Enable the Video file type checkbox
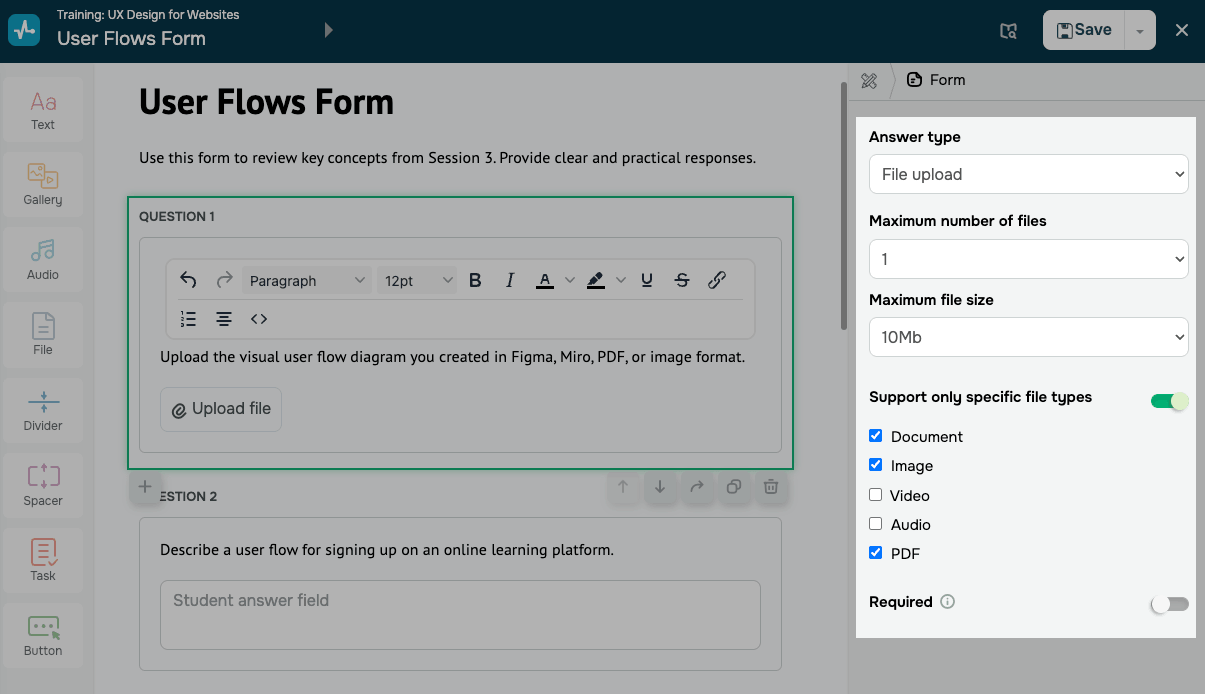1205x694 pixels. coord(876,495)
